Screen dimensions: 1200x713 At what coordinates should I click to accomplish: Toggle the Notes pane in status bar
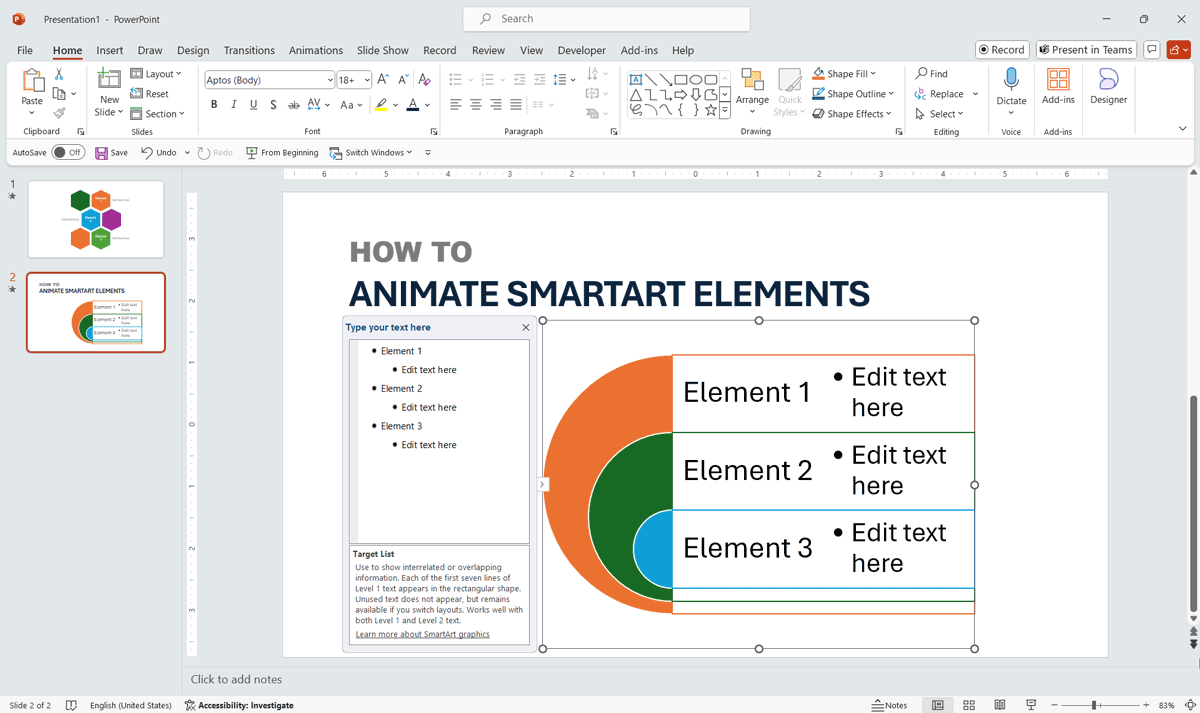(889, 705)
